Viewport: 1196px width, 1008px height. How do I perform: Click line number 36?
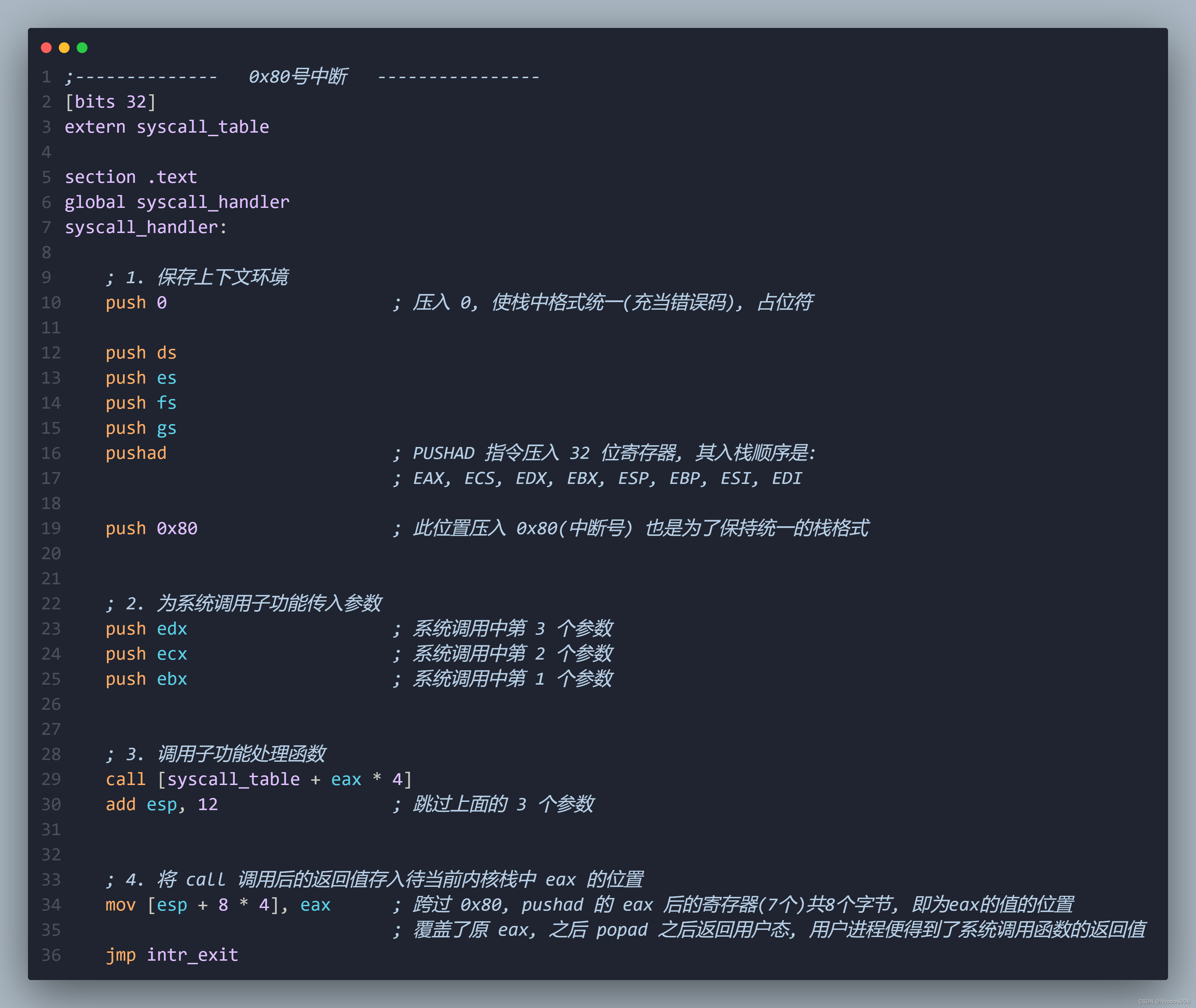(51, 955)
